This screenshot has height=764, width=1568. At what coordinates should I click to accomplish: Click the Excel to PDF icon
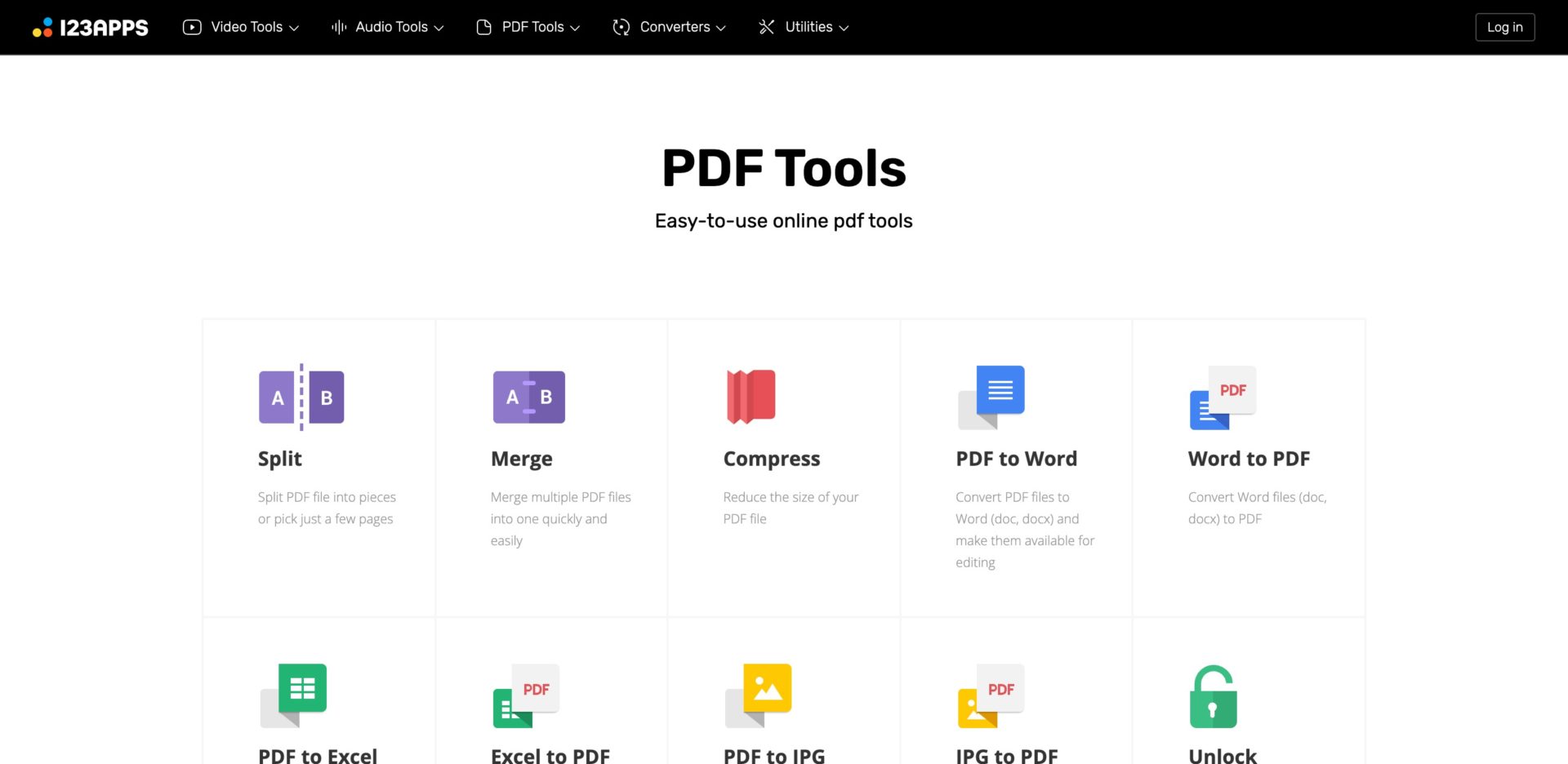(523, 696)
